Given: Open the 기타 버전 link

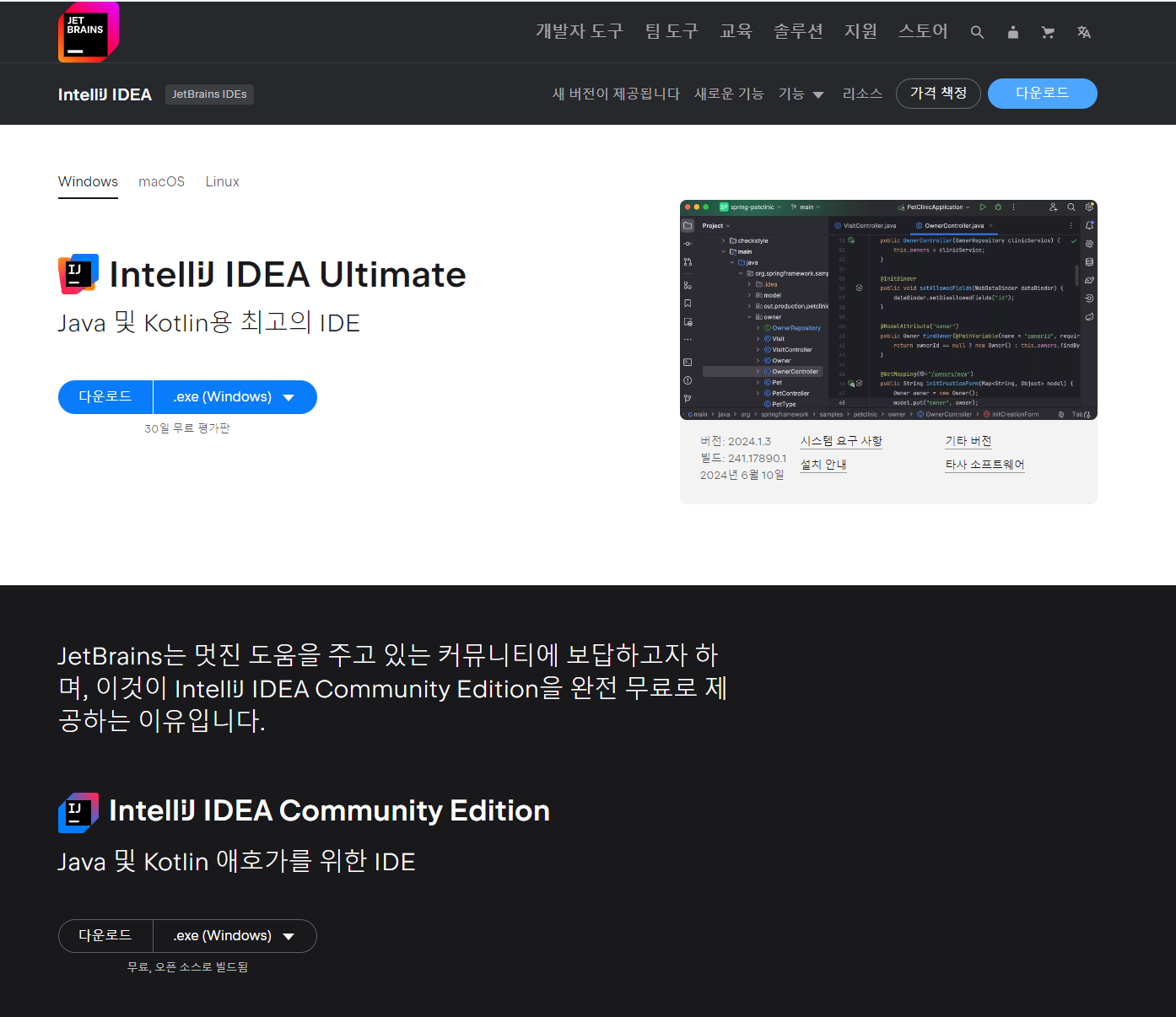Looking at the screenshot, I should click(x=968, y=441).
